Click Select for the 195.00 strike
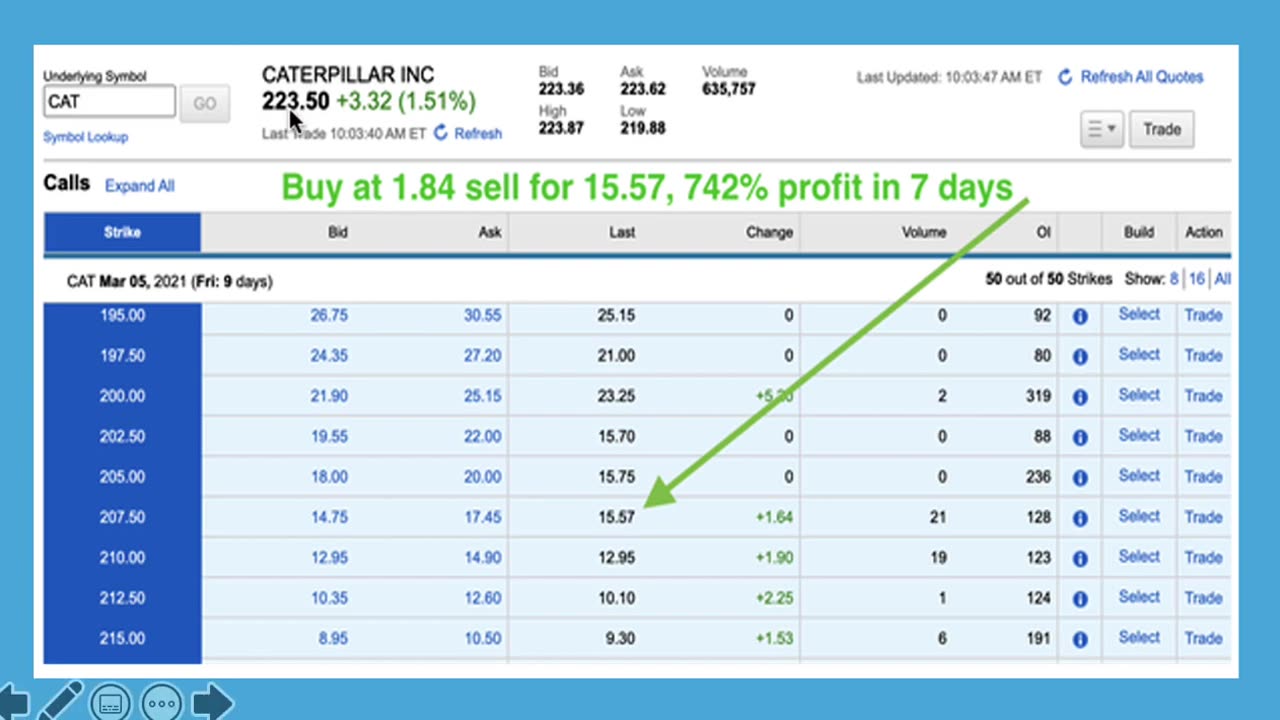This screenshot has height=720, width=1280. [x=1139, y=314]
